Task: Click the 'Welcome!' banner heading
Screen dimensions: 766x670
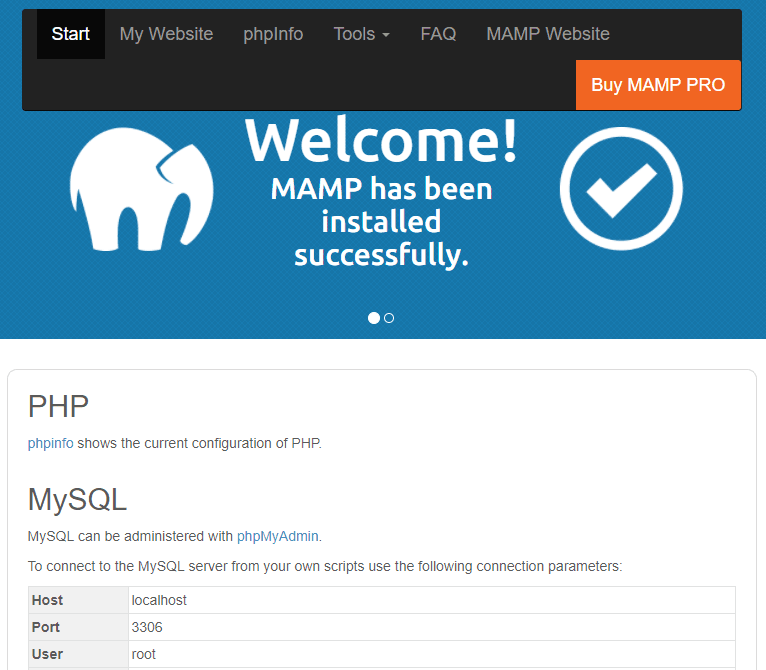Action: (x=381, y=140)
